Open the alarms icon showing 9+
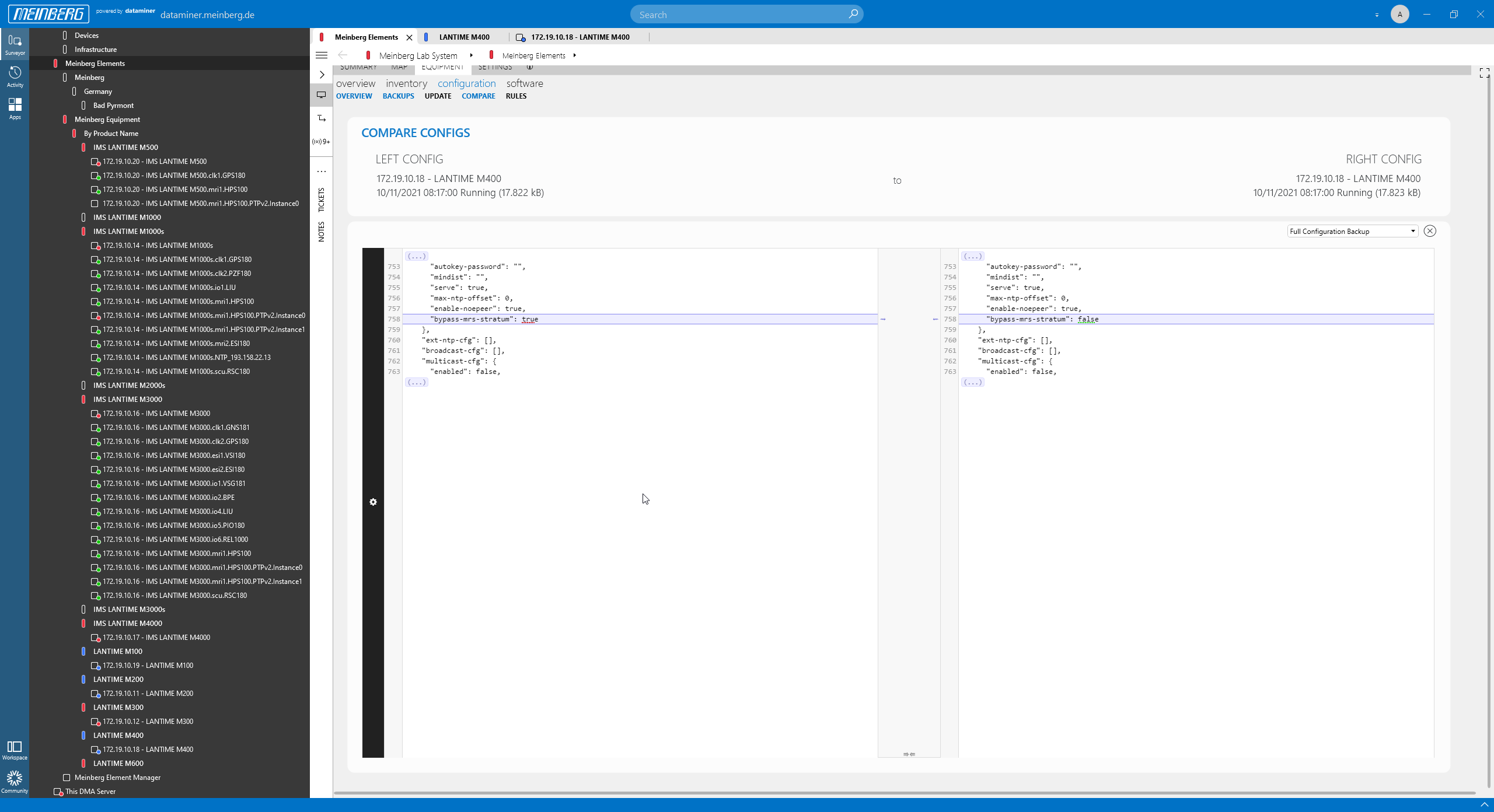Image resolution: width=1494 pixels, height=812 pixels. 322,142
